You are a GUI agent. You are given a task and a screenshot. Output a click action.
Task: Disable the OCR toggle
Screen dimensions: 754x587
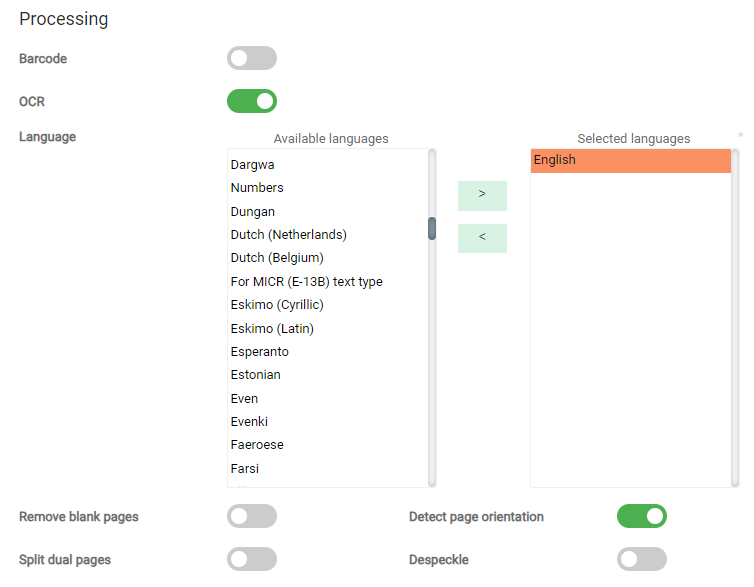pos(251,101)
